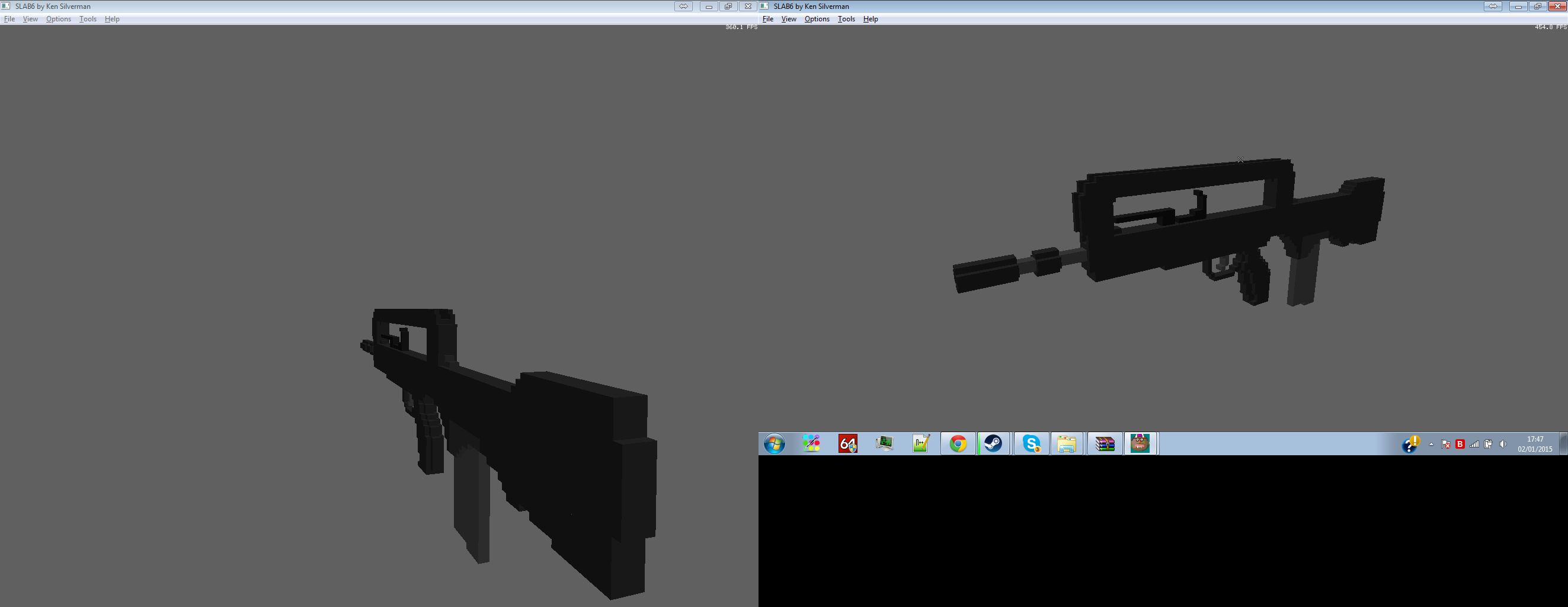
Task: Launch Google Chrome from the taskbar
Action: [958, 444]
